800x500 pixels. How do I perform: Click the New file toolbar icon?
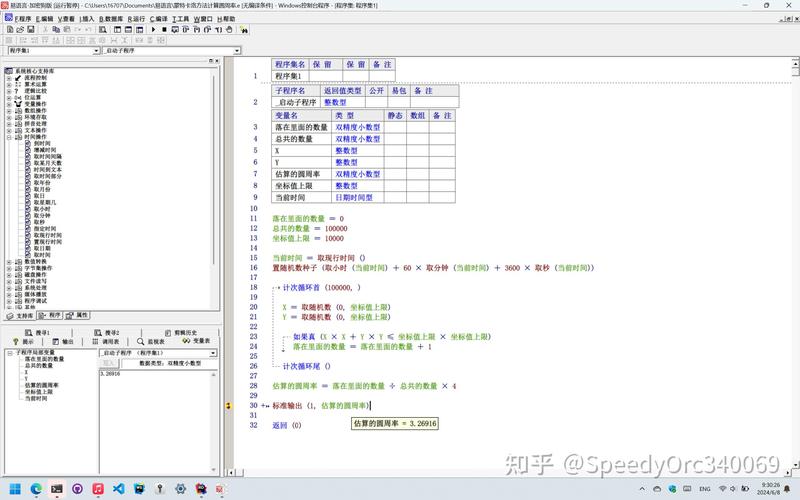point(10,30)
